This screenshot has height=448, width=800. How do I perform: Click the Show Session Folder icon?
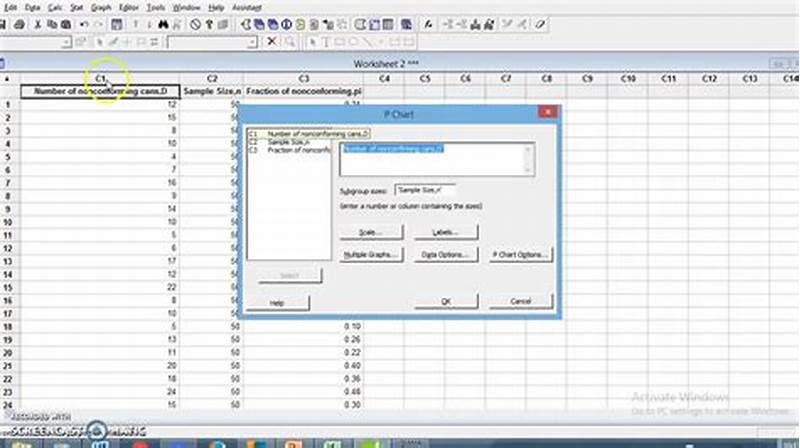(x=245, y=24)
